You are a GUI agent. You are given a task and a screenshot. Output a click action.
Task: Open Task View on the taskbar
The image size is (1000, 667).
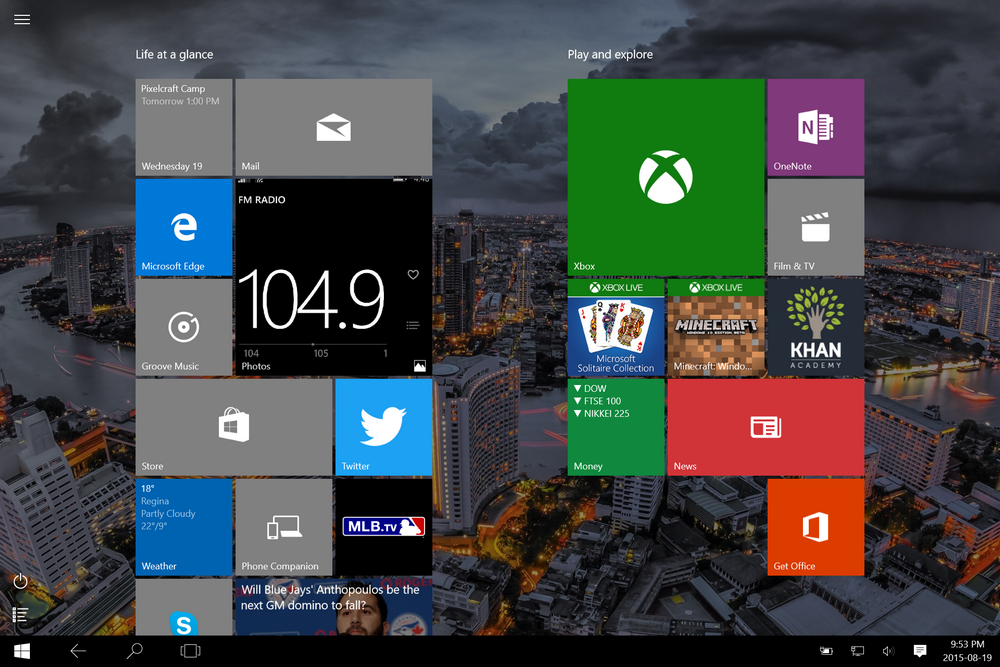coord(190,651)
